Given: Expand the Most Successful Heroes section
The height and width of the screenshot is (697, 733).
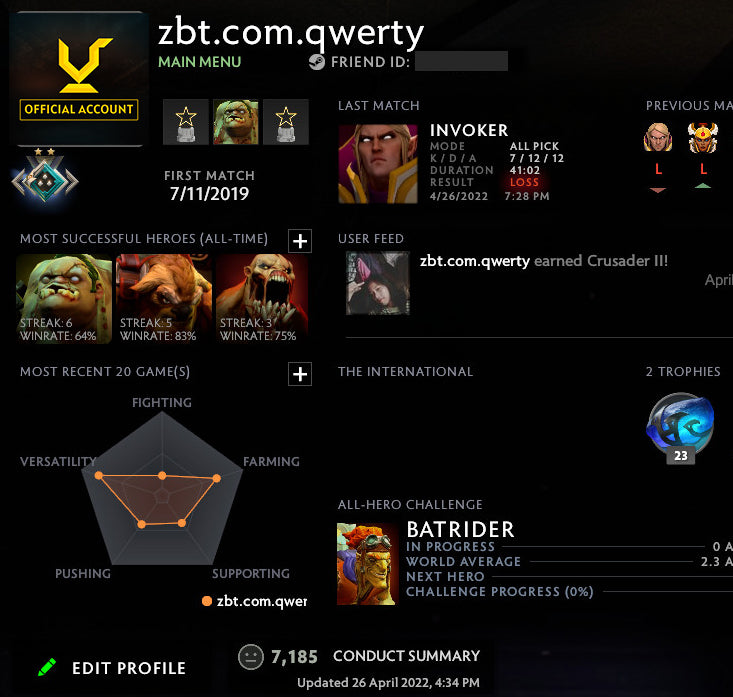Looking at the screenshot, I should tap(300, 241).
